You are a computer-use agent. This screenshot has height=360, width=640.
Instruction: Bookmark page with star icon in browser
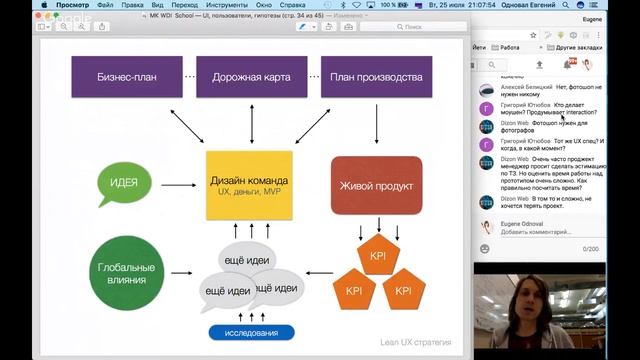[x=533, y=35]
